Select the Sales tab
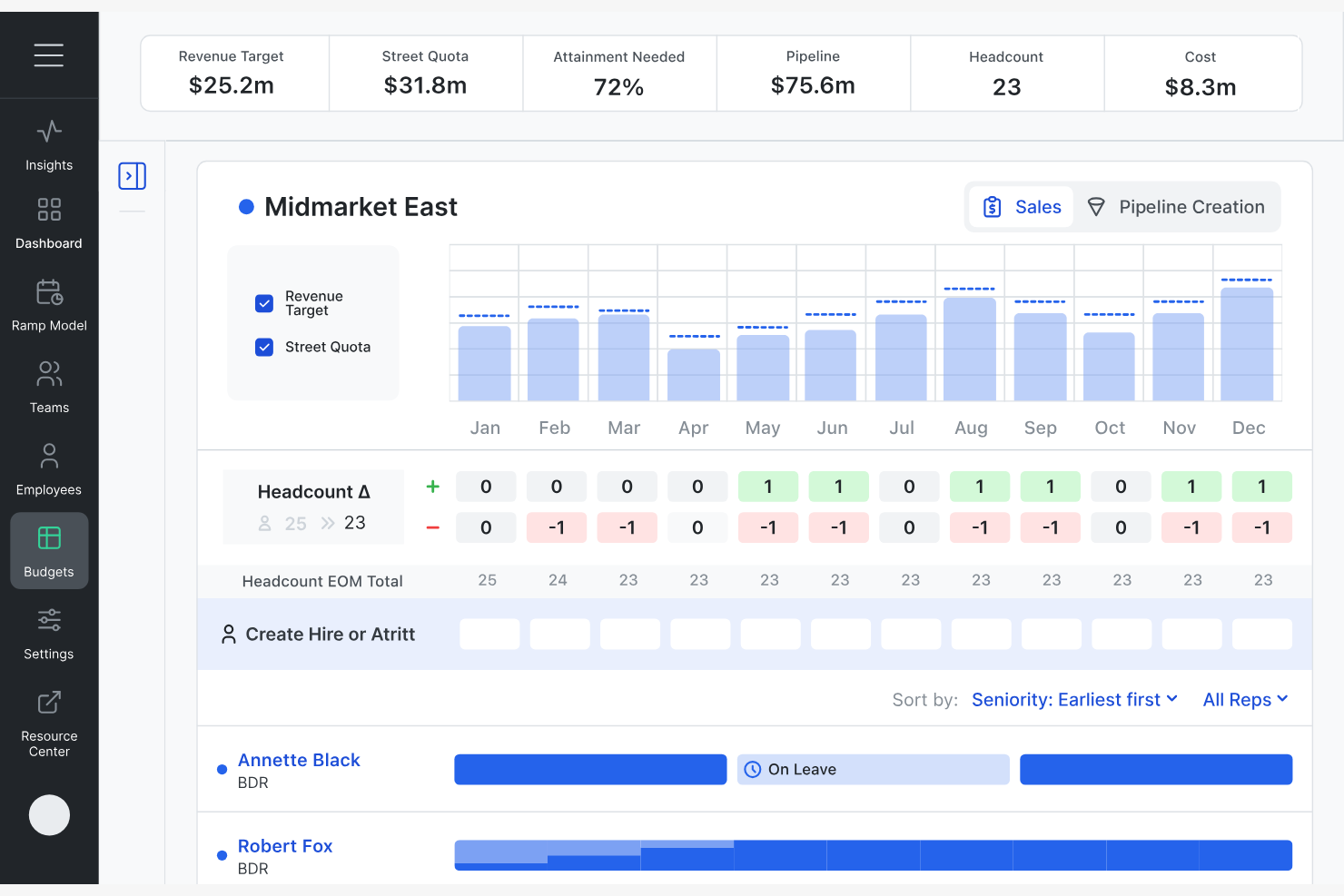 tap(1022, 206)
